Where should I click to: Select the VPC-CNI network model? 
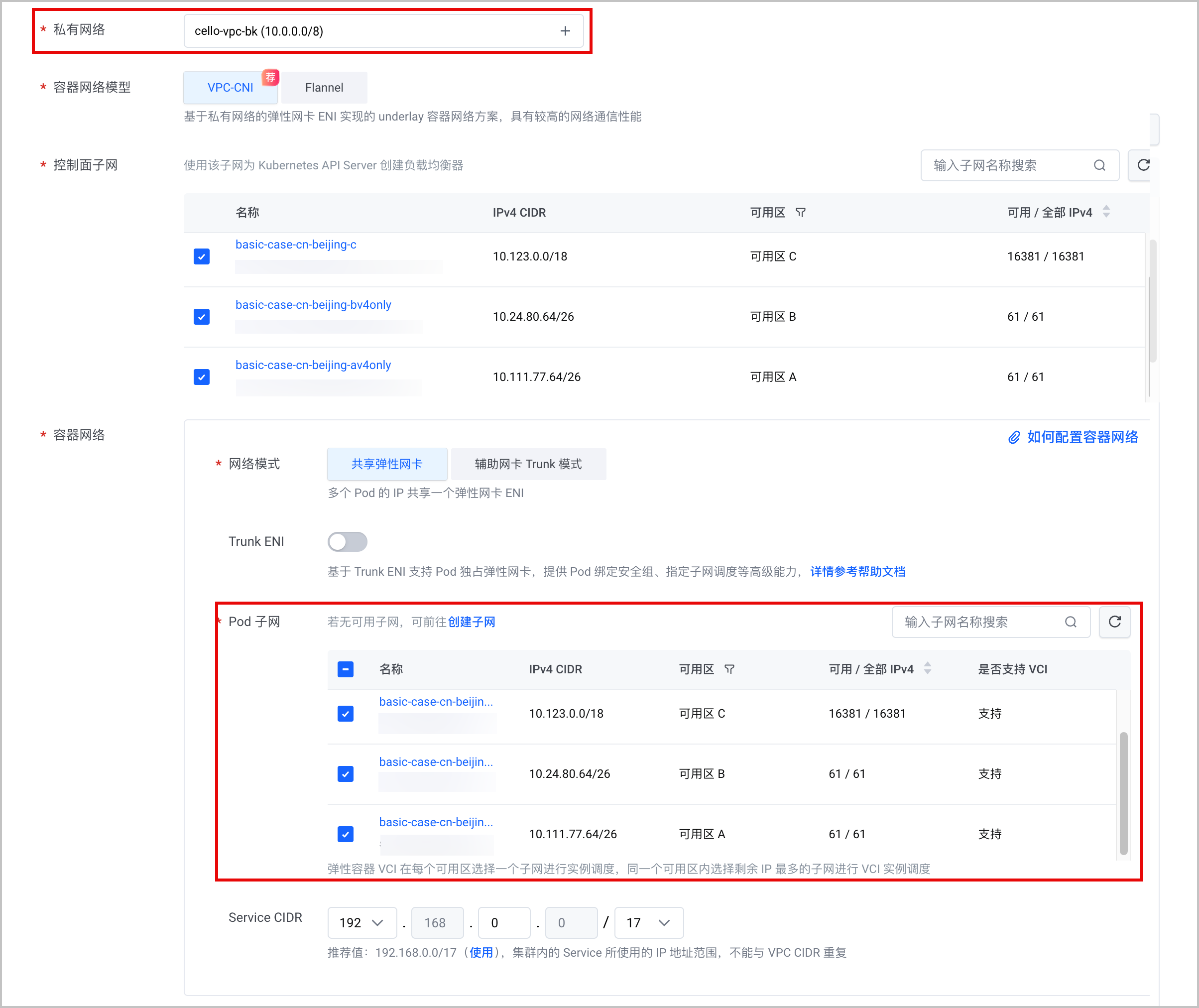tap(231, 88)
